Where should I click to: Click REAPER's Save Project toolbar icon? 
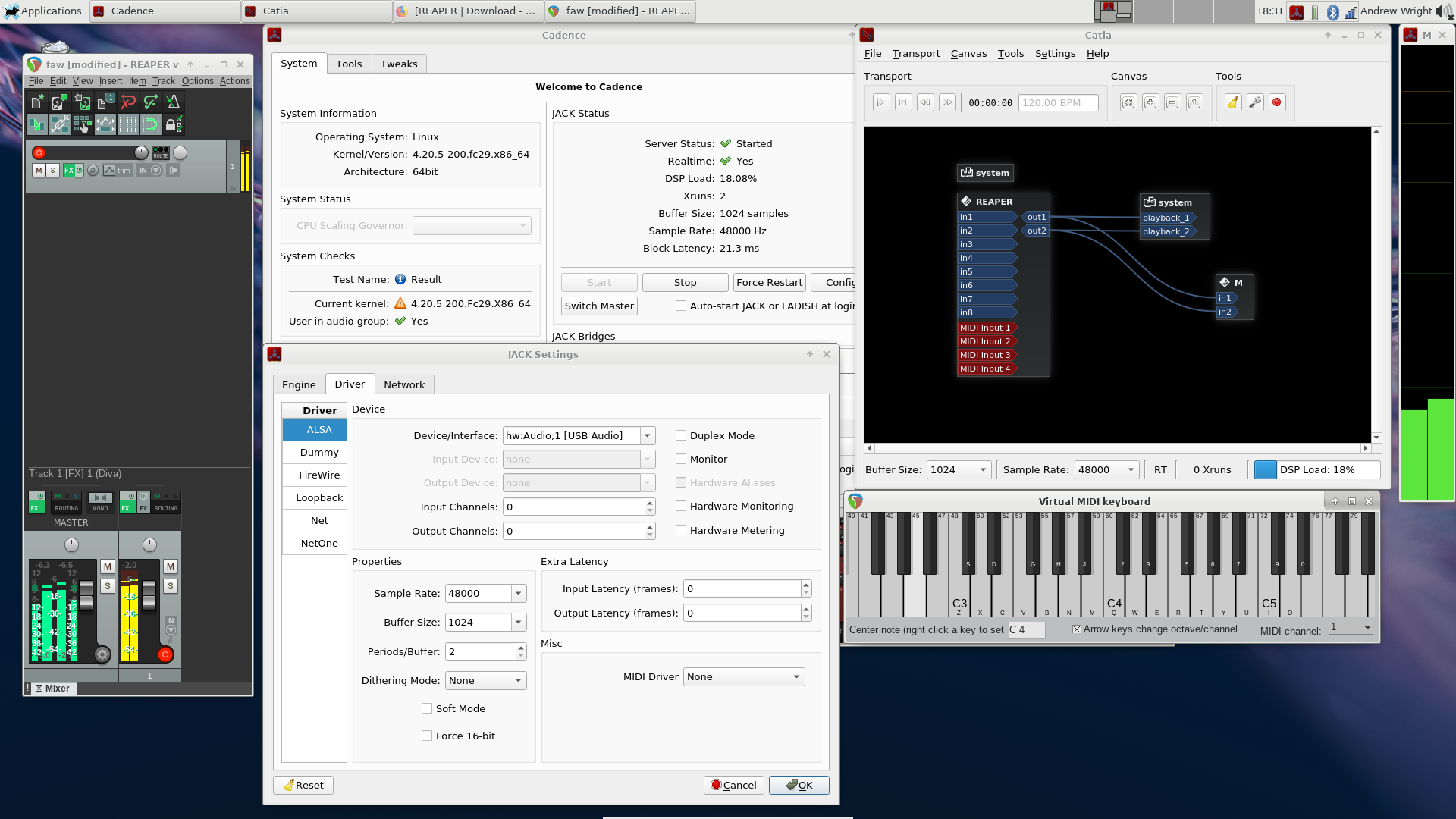(82, 102)
